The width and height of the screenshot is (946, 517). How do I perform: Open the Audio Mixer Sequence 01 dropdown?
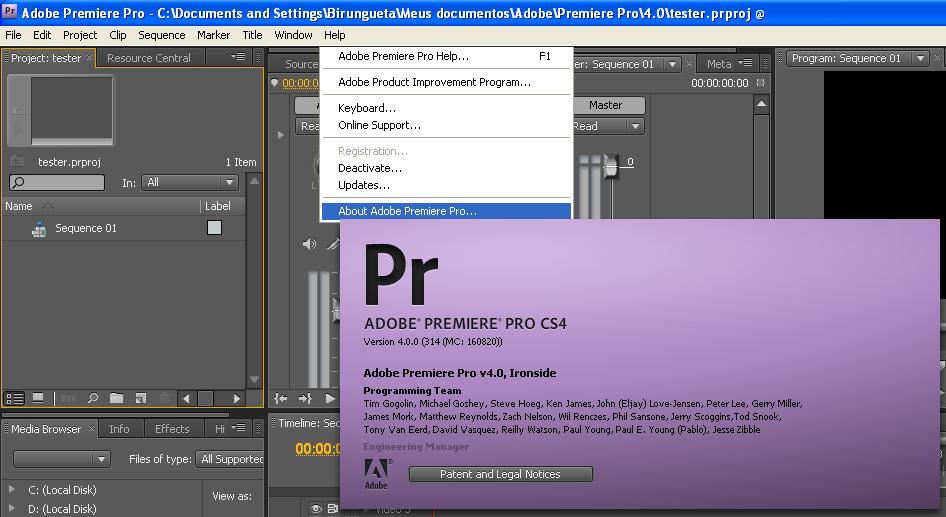[672, 64]
